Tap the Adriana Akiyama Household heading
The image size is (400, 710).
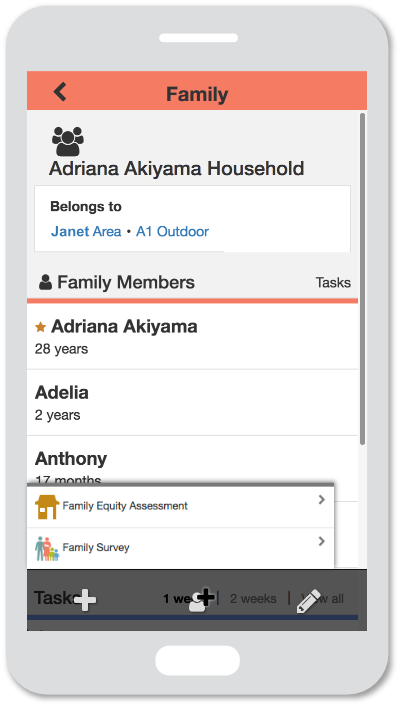click(x=177, y=168)
